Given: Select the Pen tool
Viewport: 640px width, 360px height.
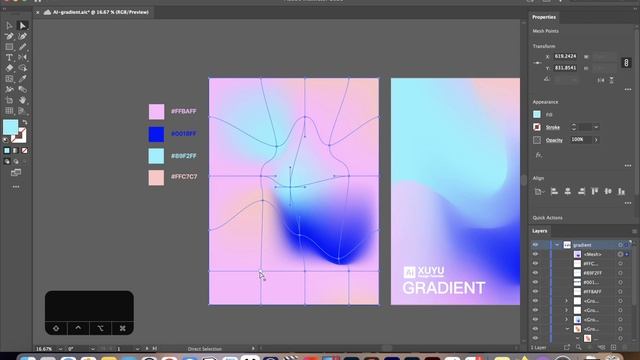Looking at the screenshot, I should click(9, 36).
